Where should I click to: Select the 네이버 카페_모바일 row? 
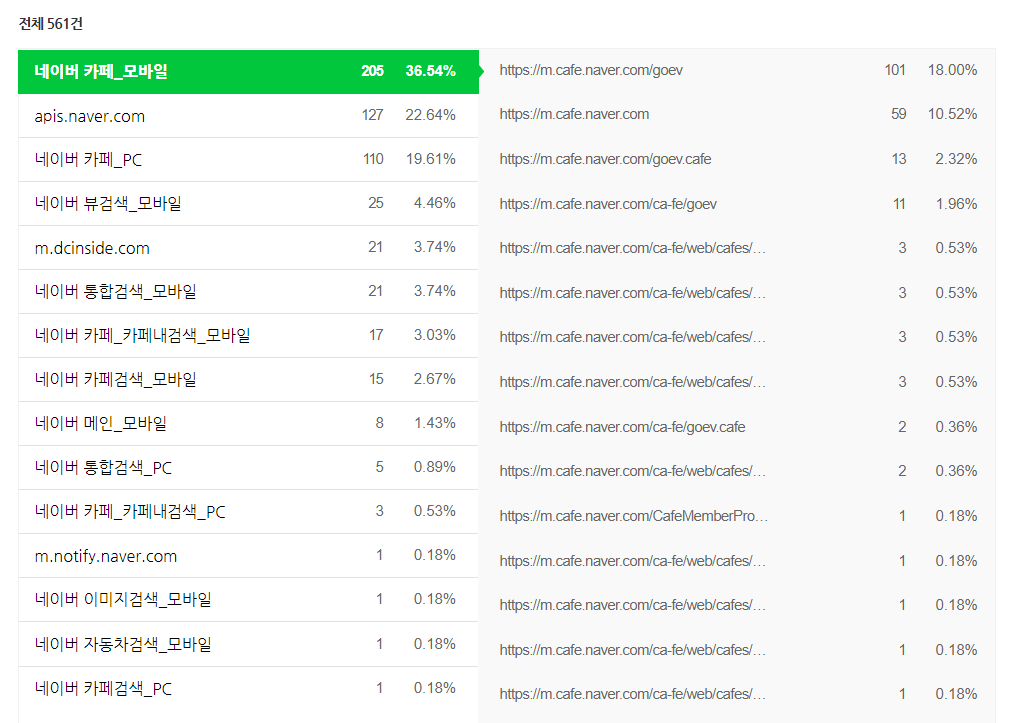(248, 71)
